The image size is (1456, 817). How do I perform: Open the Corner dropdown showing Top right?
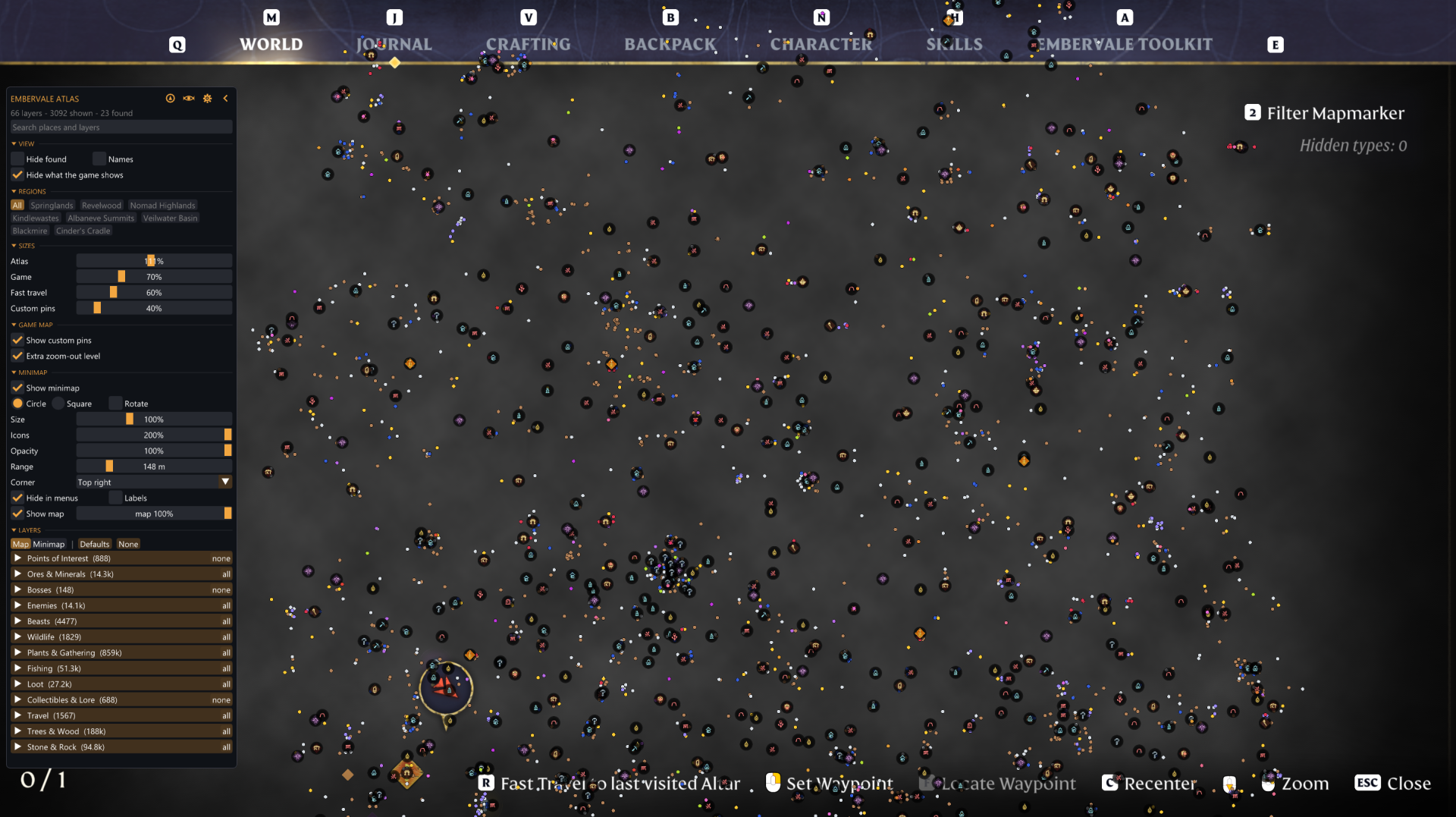[x=154, y=482]
